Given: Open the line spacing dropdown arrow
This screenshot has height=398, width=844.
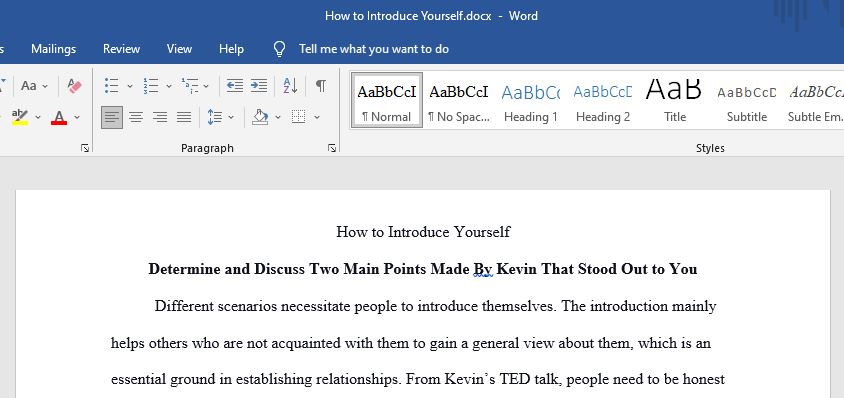Looking at the screenshot, I should pyautogui.click(x=231, y=117).
